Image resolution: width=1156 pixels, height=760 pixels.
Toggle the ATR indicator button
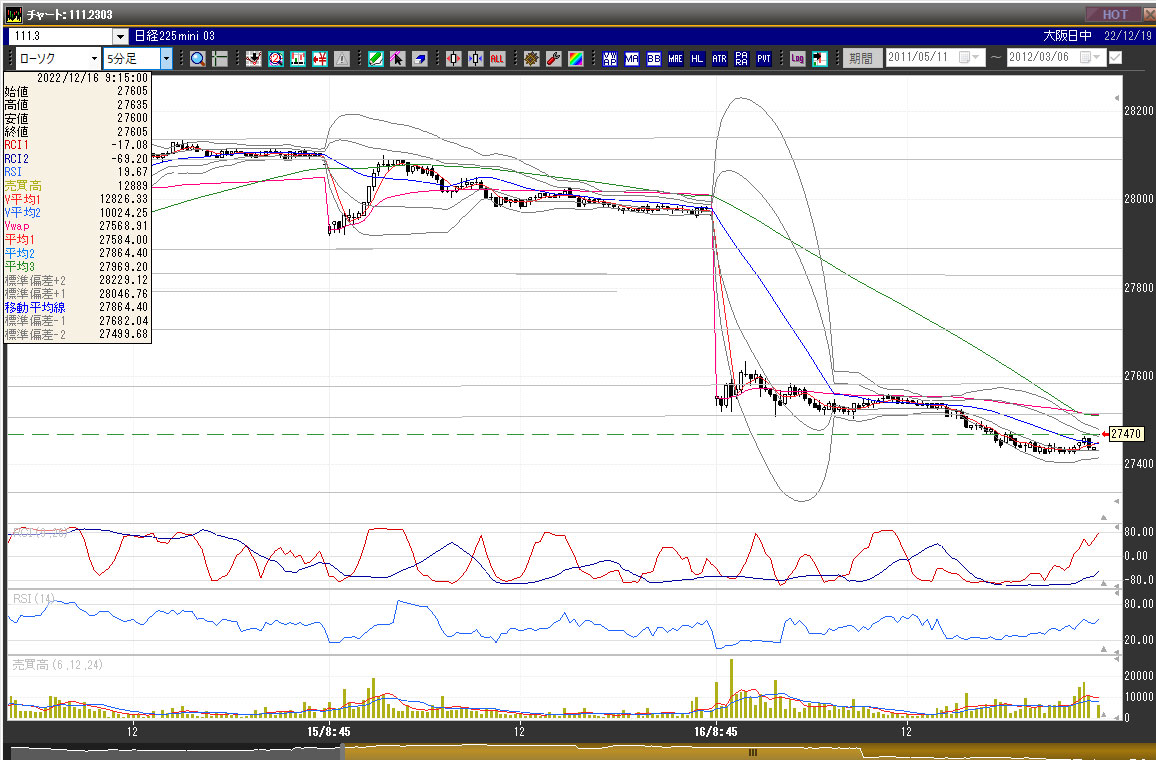pos(720,59)
